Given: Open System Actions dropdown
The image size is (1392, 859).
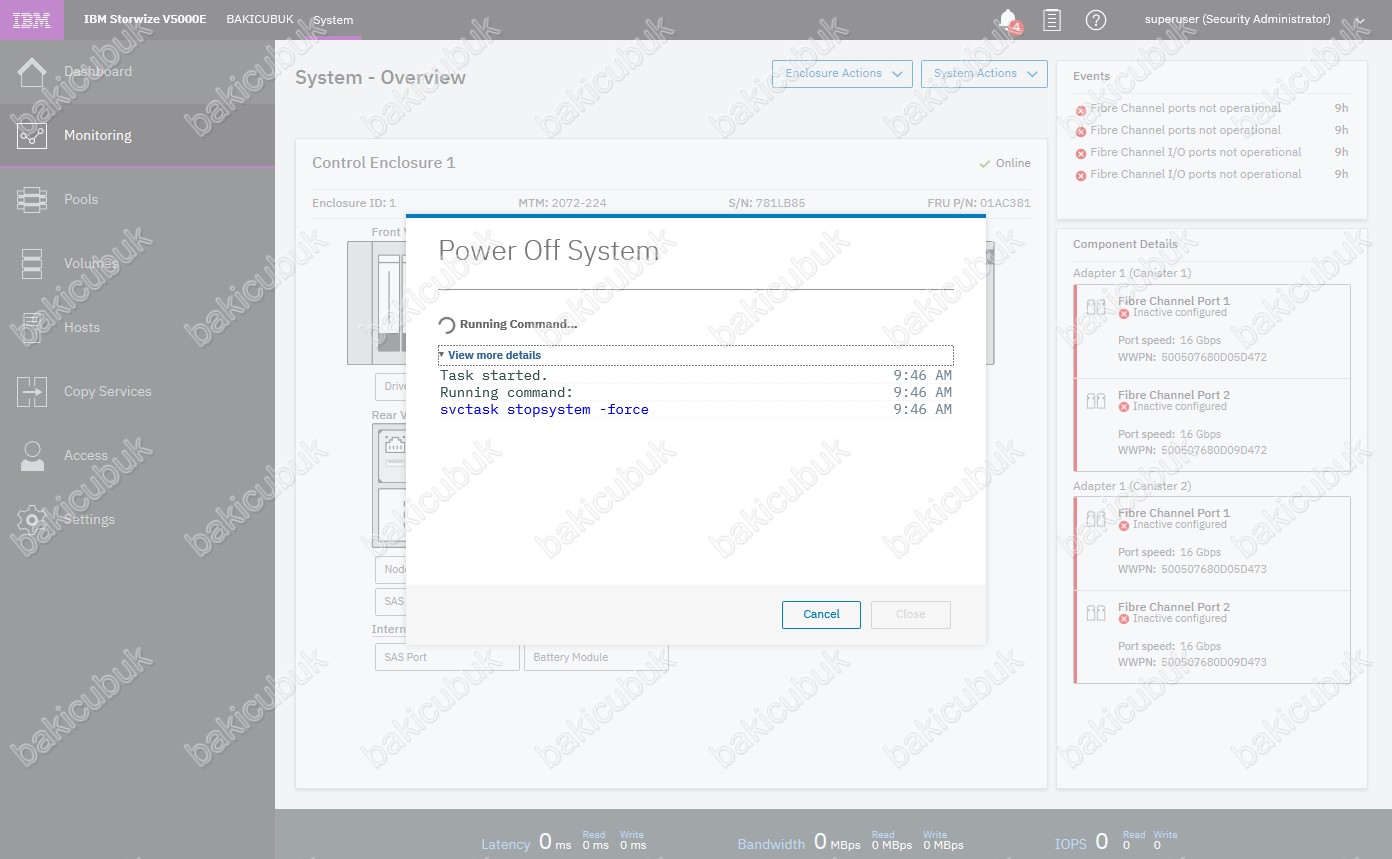Looking at the screenshot, I should click(x=984, y=73).
